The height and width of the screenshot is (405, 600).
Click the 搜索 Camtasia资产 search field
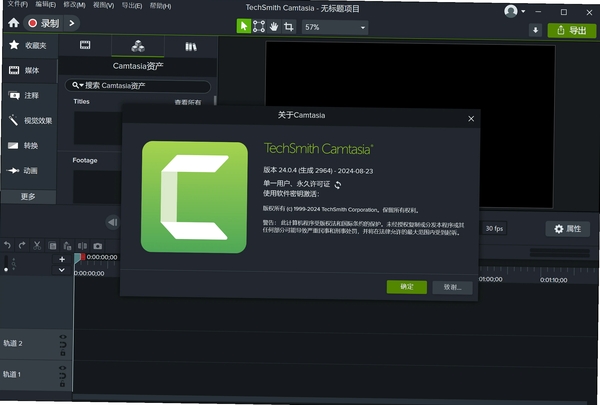tap(138, 86)
